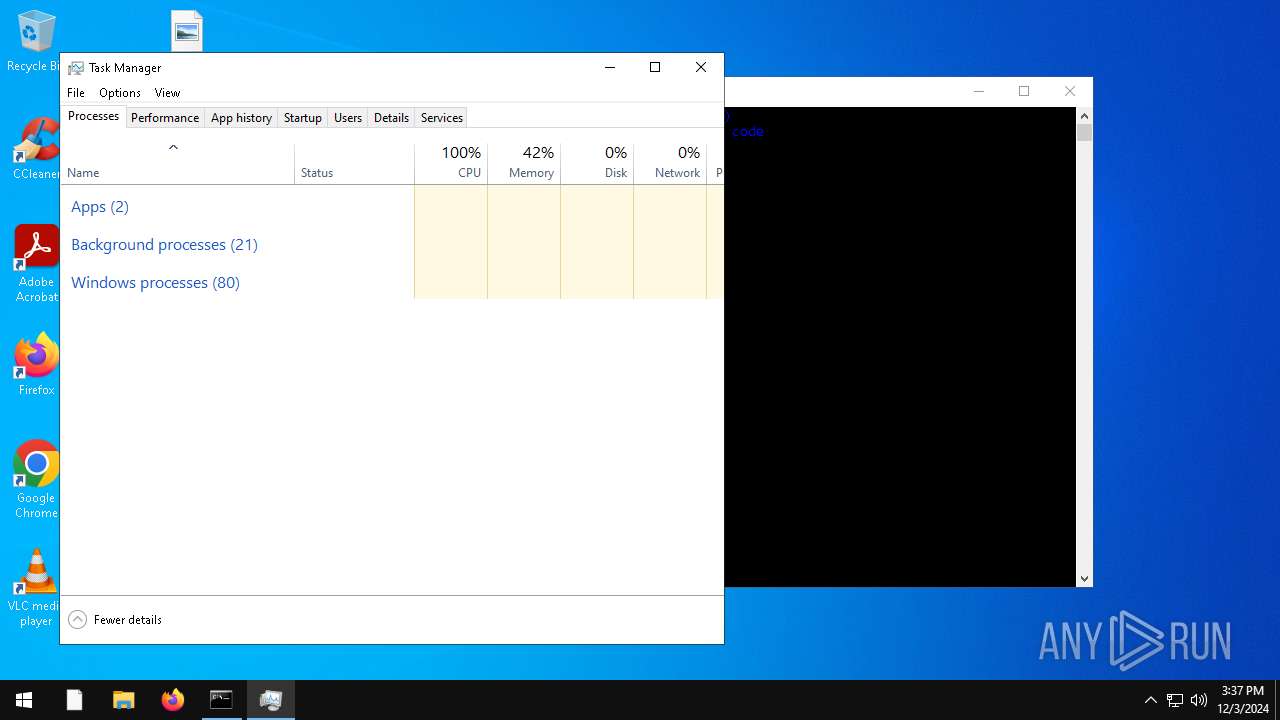Switch to the Details tab
This screenshot has height=720, width=1280.
[x=391, y=117]
